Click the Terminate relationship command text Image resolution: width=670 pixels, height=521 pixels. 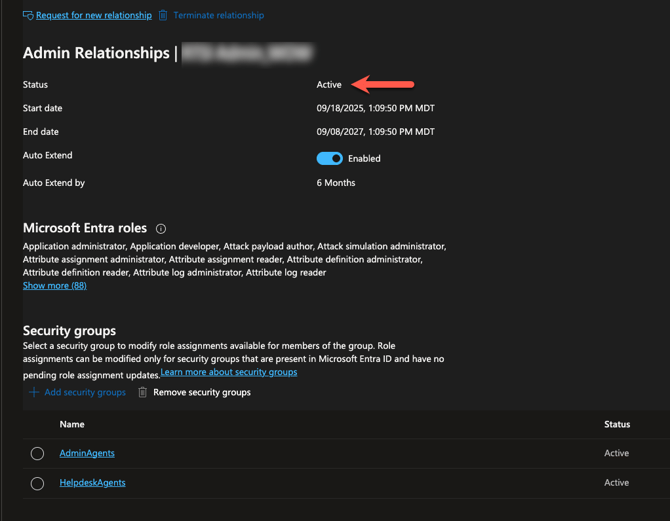point(218,16)
